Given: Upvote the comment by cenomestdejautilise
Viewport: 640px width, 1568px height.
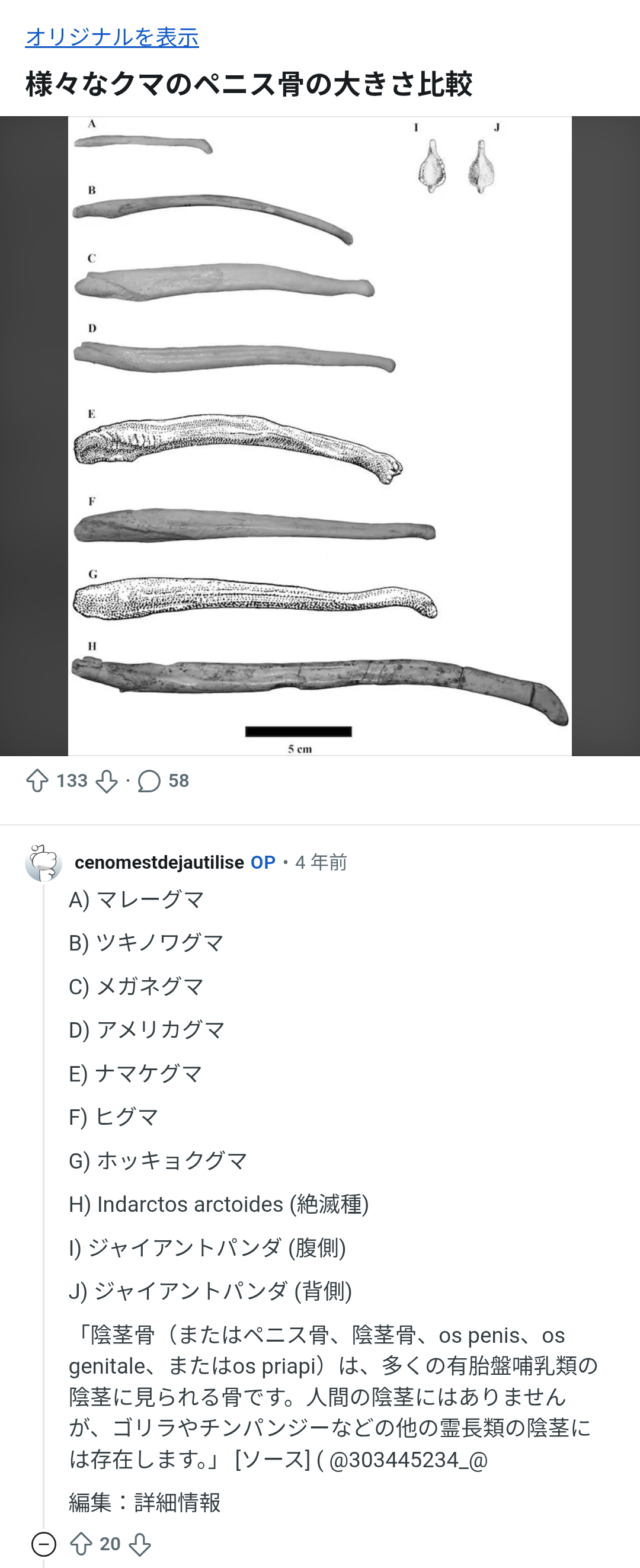Looking at the screenshot, I should click(82, 1544).
